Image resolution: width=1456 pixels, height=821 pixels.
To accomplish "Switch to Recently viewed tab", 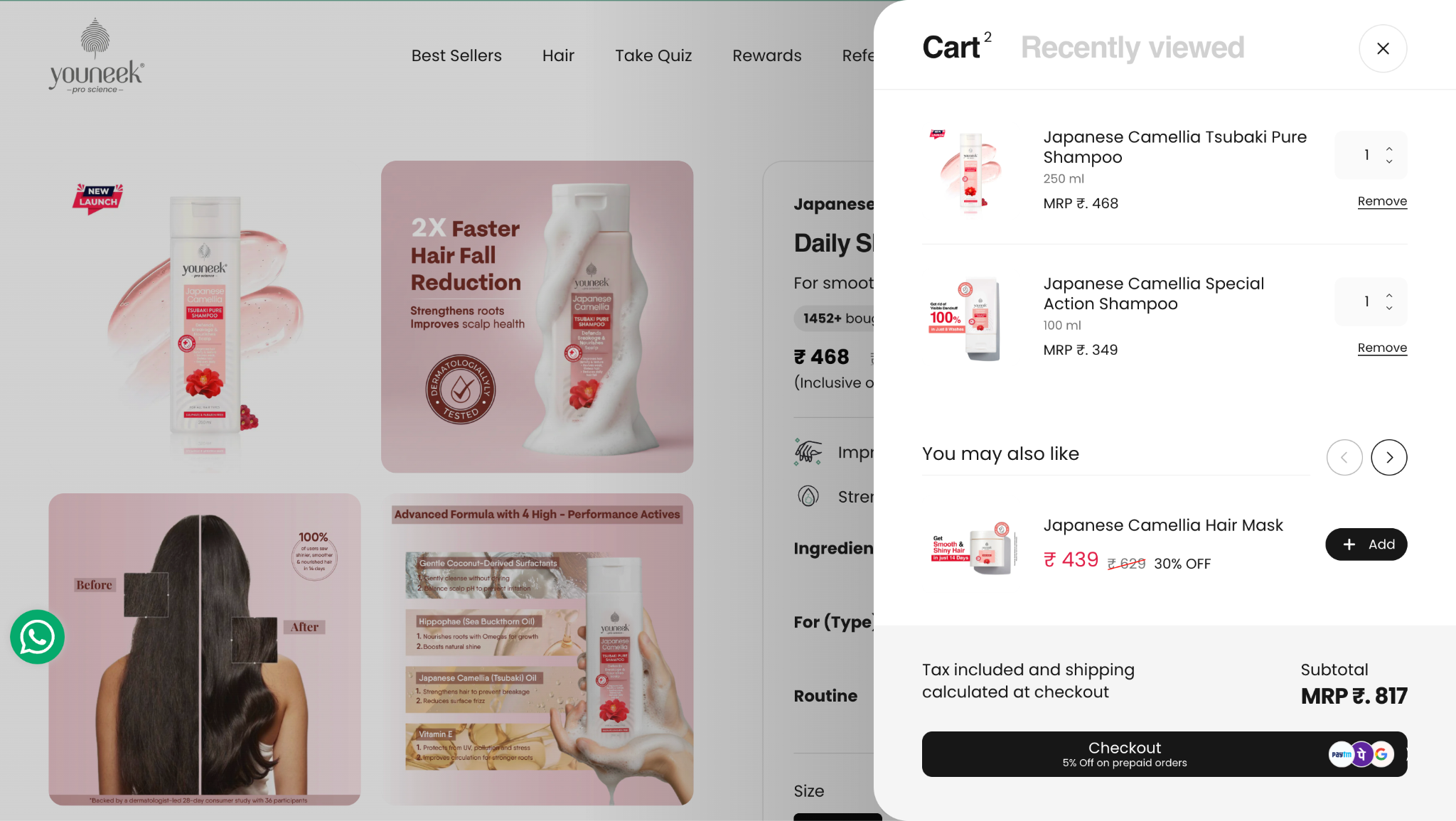I will pos(1133,48).
